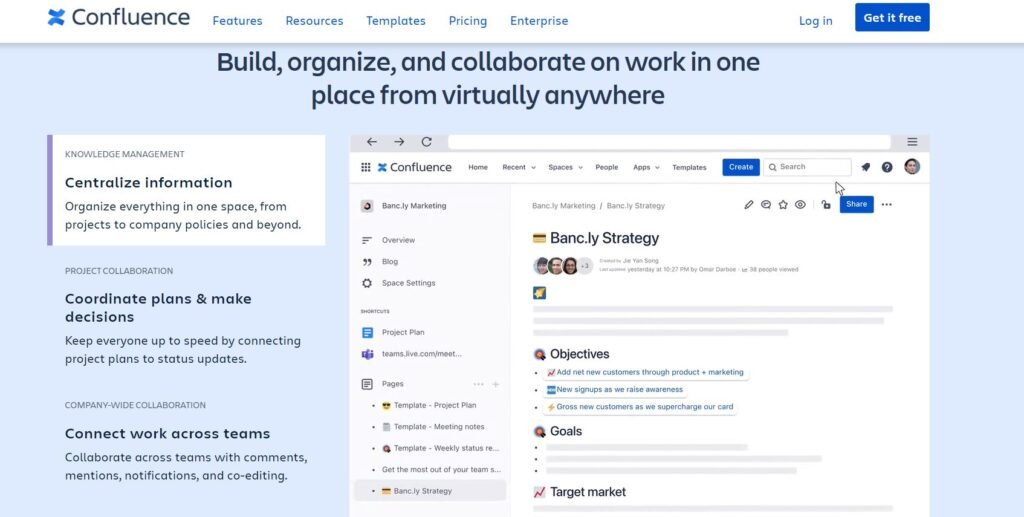The image size is (1024, 517).
Task: Open the page restrictions lock icon
Action: click(x=826, y=205)
